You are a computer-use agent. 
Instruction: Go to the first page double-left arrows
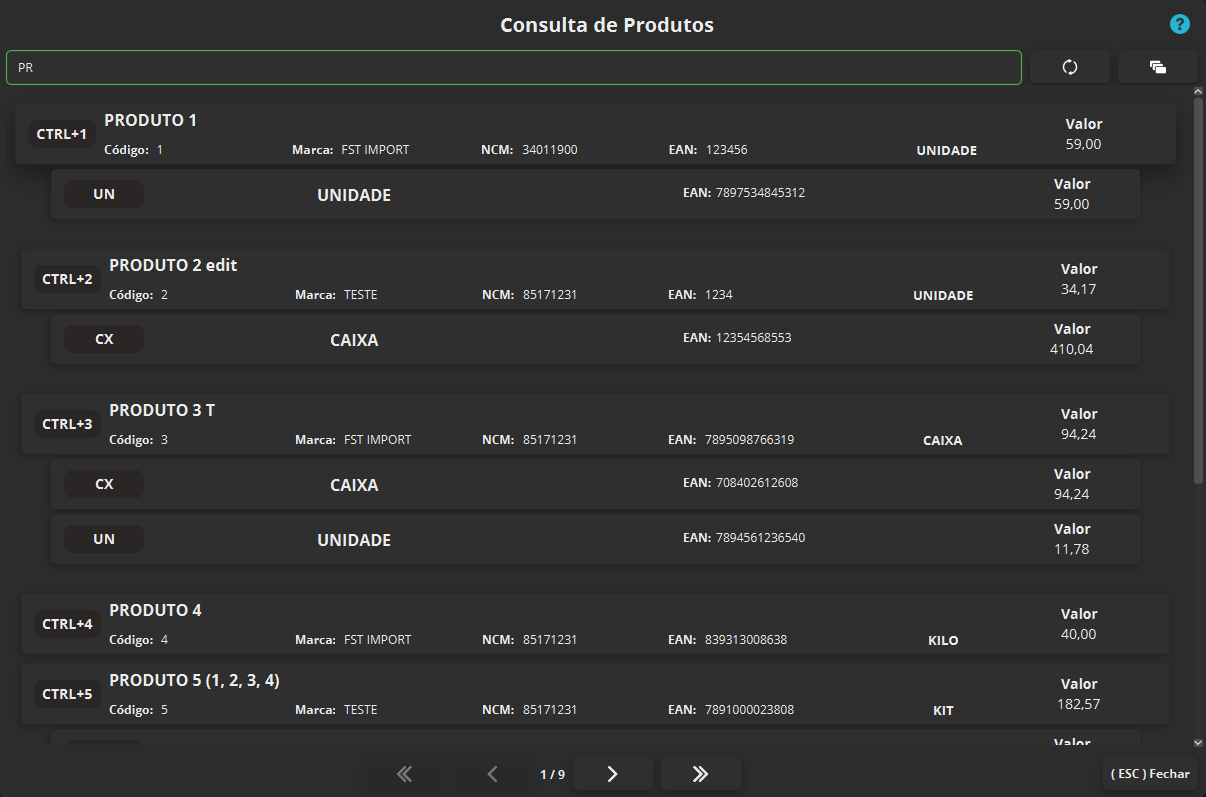[404, 774]
